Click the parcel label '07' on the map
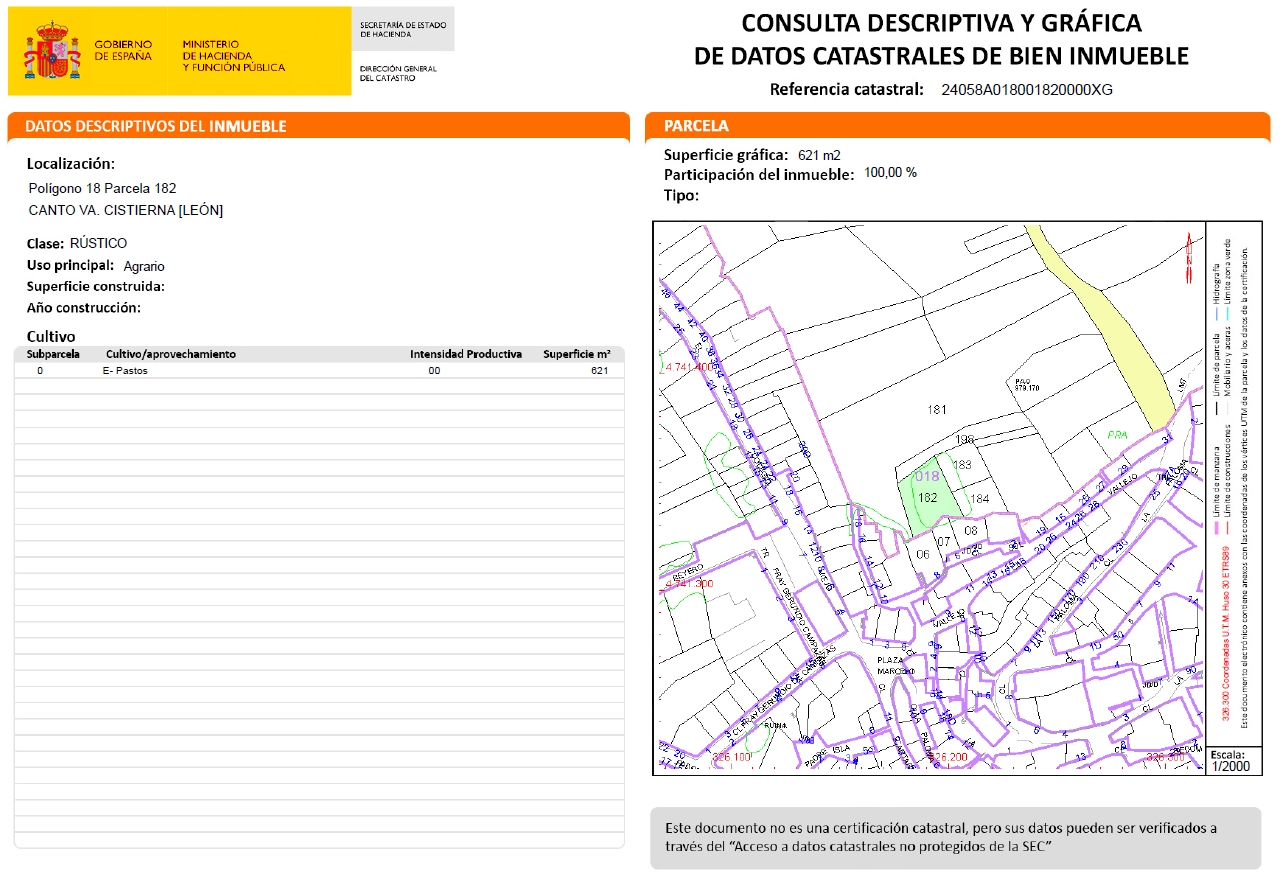 click(x=943, y=541)
